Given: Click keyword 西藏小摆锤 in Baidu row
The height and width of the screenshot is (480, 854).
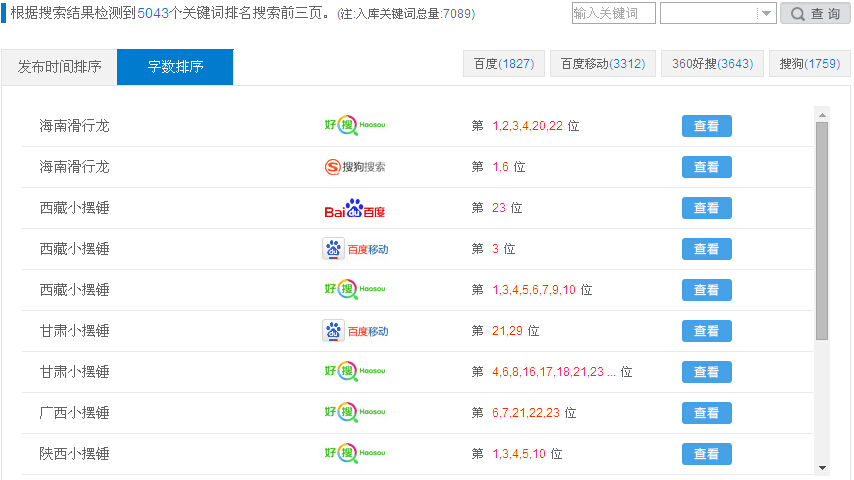Looking at the screenshot, I should pyautogui.click(x=74, y=208).
